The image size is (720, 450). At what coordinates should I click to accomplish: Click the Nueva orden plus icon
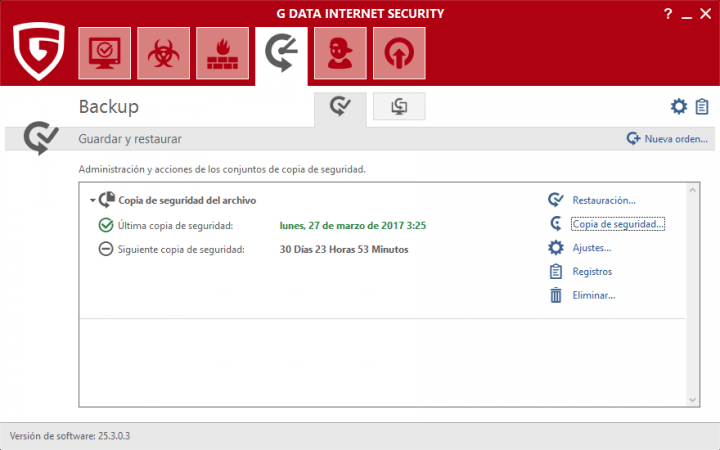point(633,138)
